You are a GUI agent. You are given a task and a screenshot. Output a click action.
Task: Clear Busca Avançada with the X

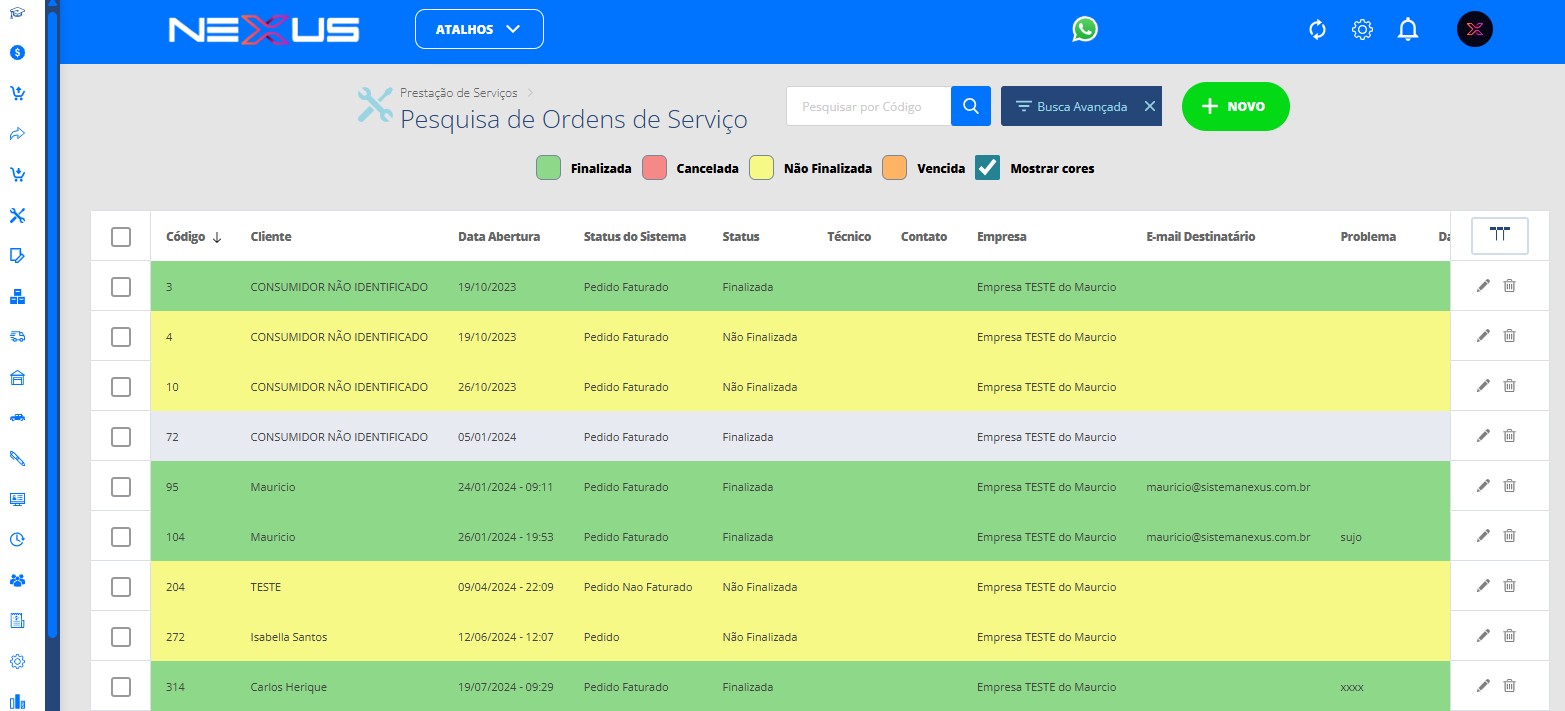1149,106
